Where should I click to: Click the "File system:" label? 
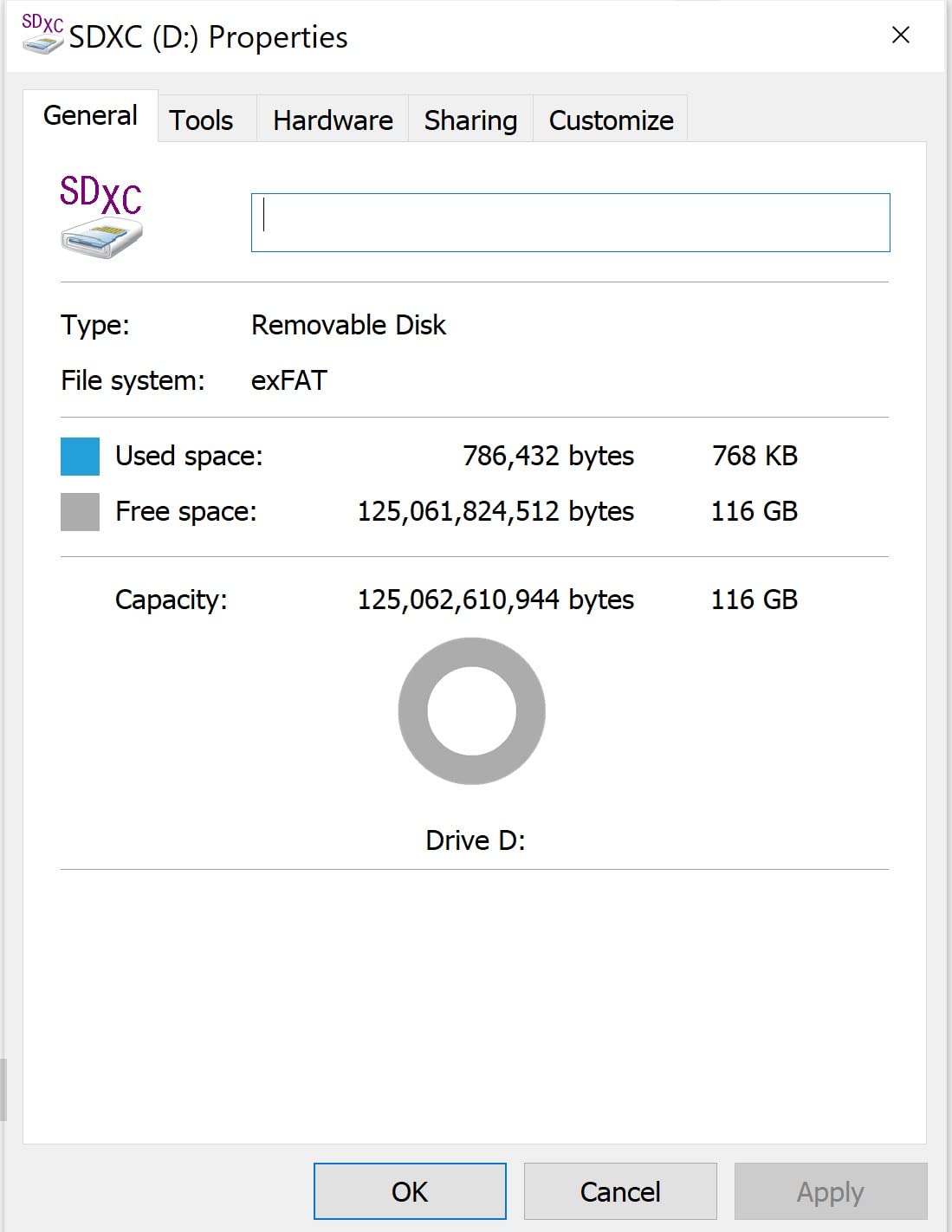coord(133,380)
